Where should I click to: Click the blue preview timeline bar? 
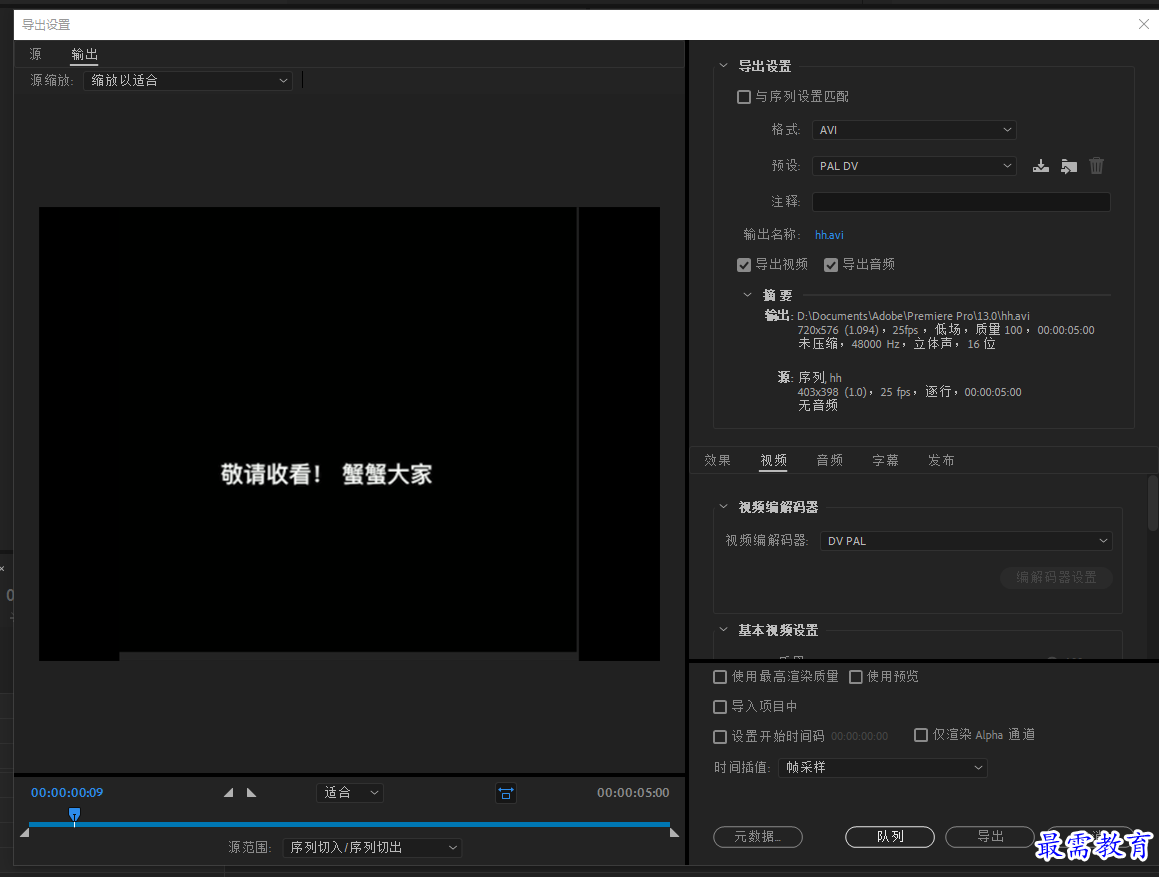tap(349, 824)
